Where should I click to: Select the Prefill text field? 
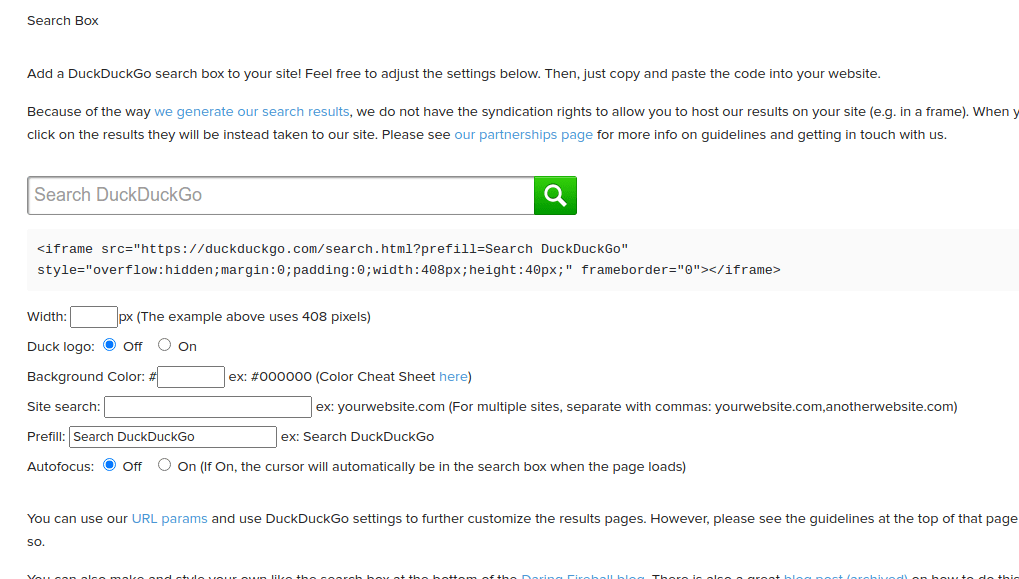[x=172, y=436]
